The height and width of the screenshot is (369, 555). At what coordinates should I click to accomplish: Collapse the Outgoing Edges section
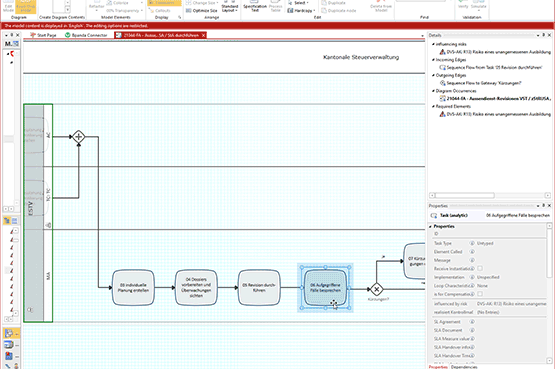(433, 75)
